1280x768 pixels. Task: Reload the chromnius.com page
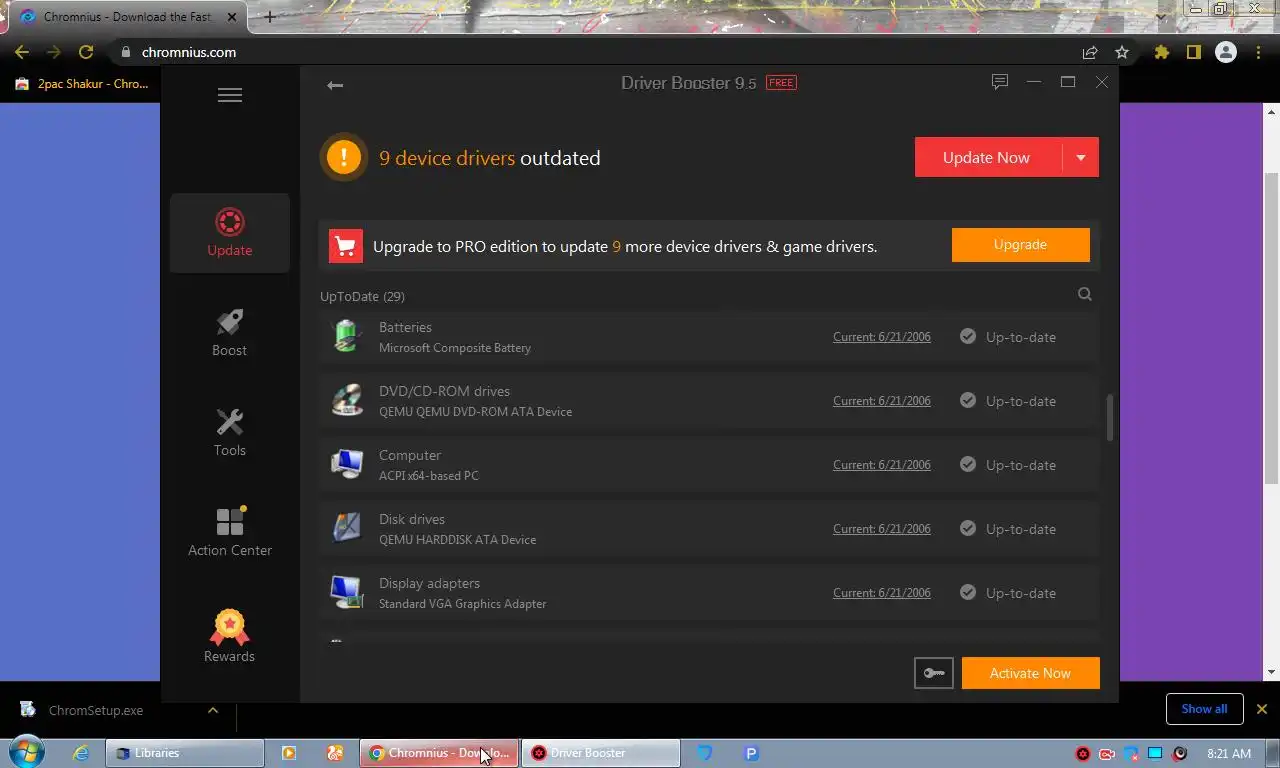pos(86,52)
